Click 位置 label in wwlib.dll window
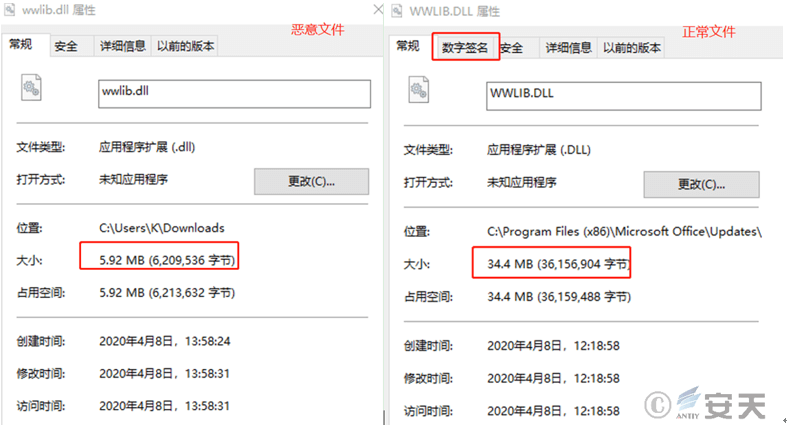The image size is (787, 434). tap(29, 228)
